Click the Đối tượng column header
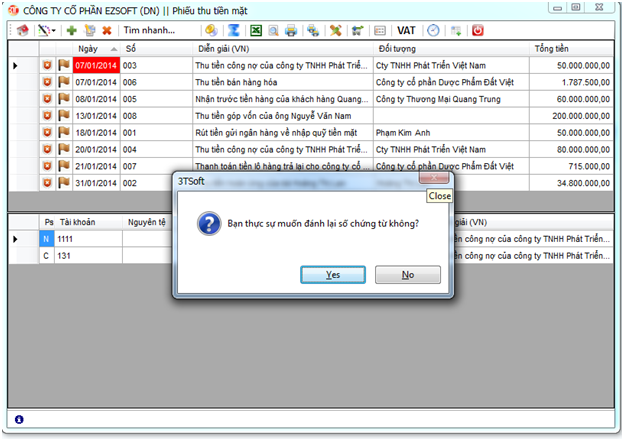This screenshot has width=622, height=441. pos(398,48)
